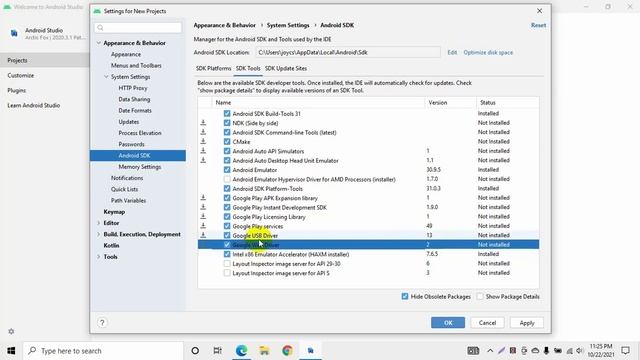Uncheck Android SDK Build-Tools 31
640x360 pixels.
(227, 113)
